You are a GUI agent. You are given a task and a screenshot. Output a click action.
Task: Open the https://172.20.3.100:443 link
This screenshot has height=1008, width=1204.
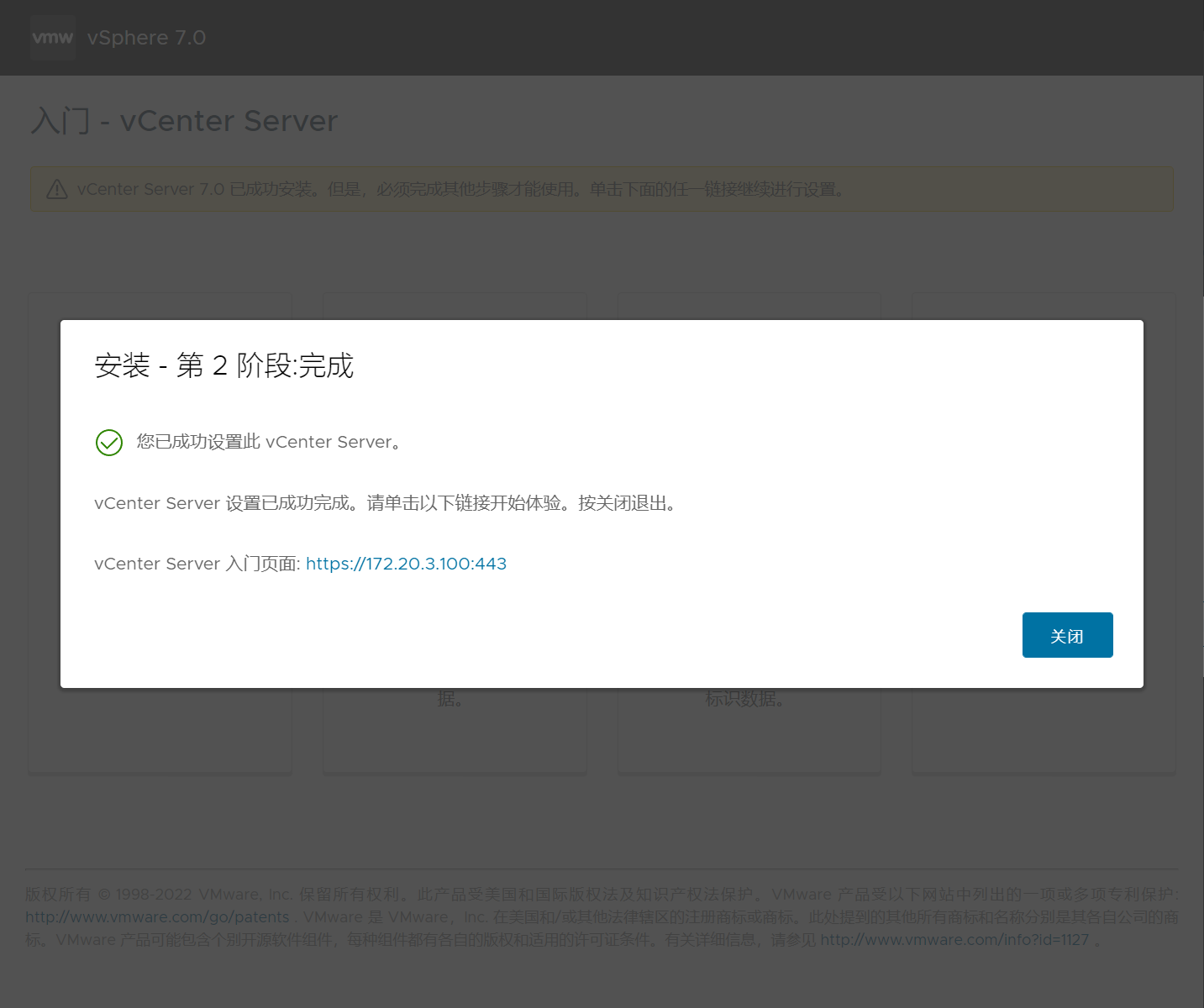pos(406,564)
